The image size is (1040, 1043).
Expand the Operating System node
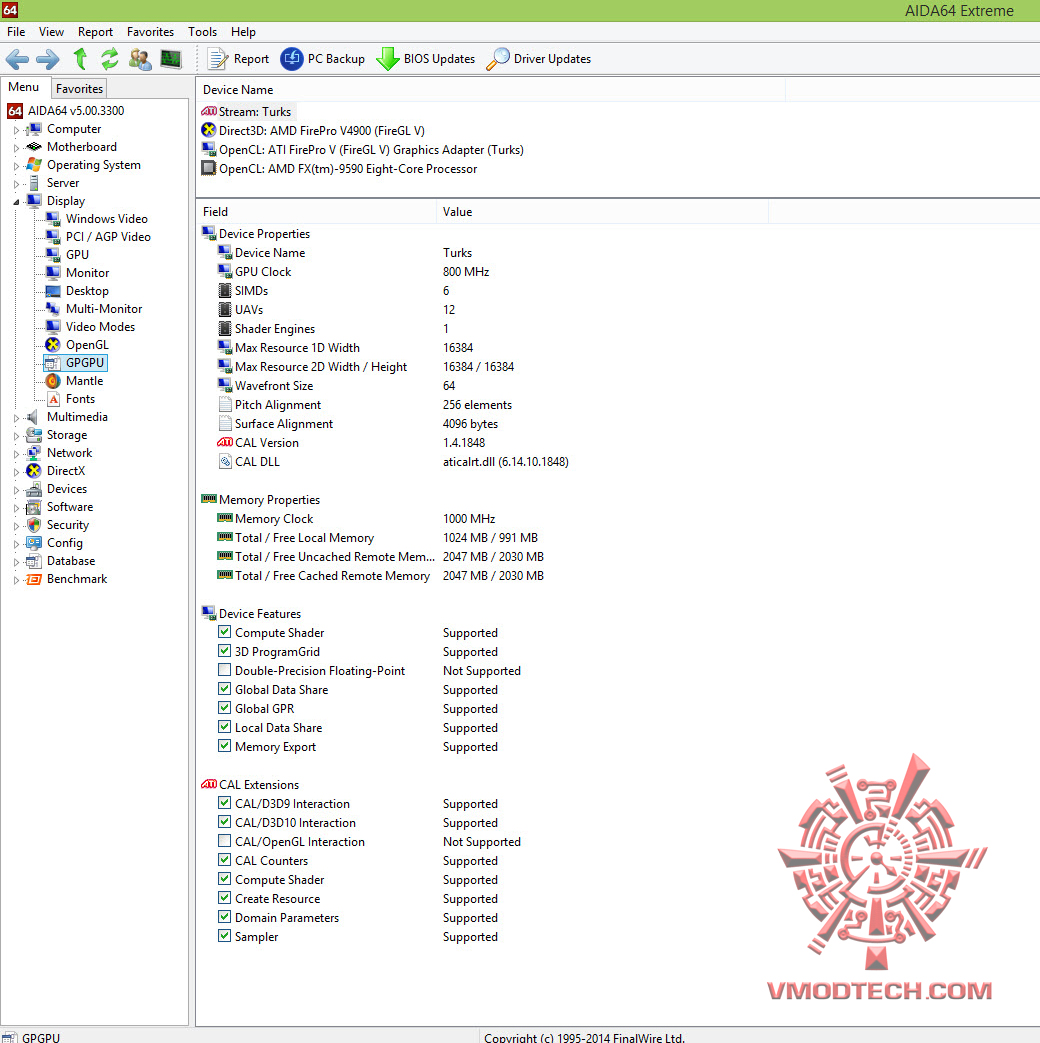(17, 166)
